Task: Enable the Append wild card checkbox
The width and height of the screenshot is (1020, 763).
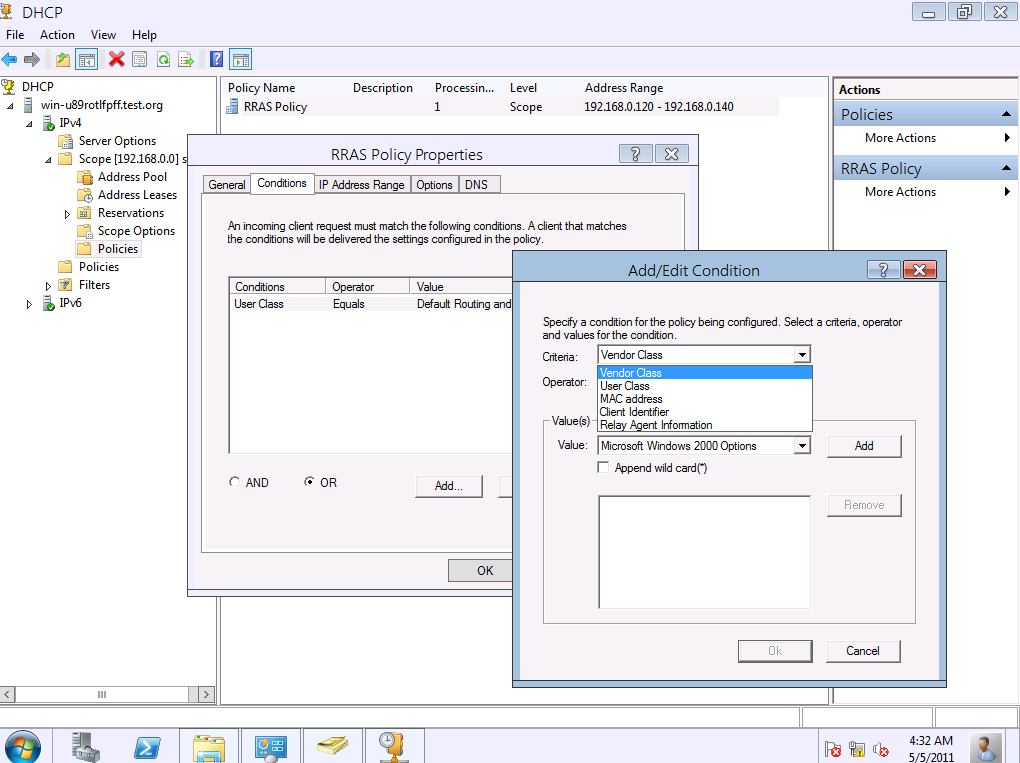Action: point(604,468)
